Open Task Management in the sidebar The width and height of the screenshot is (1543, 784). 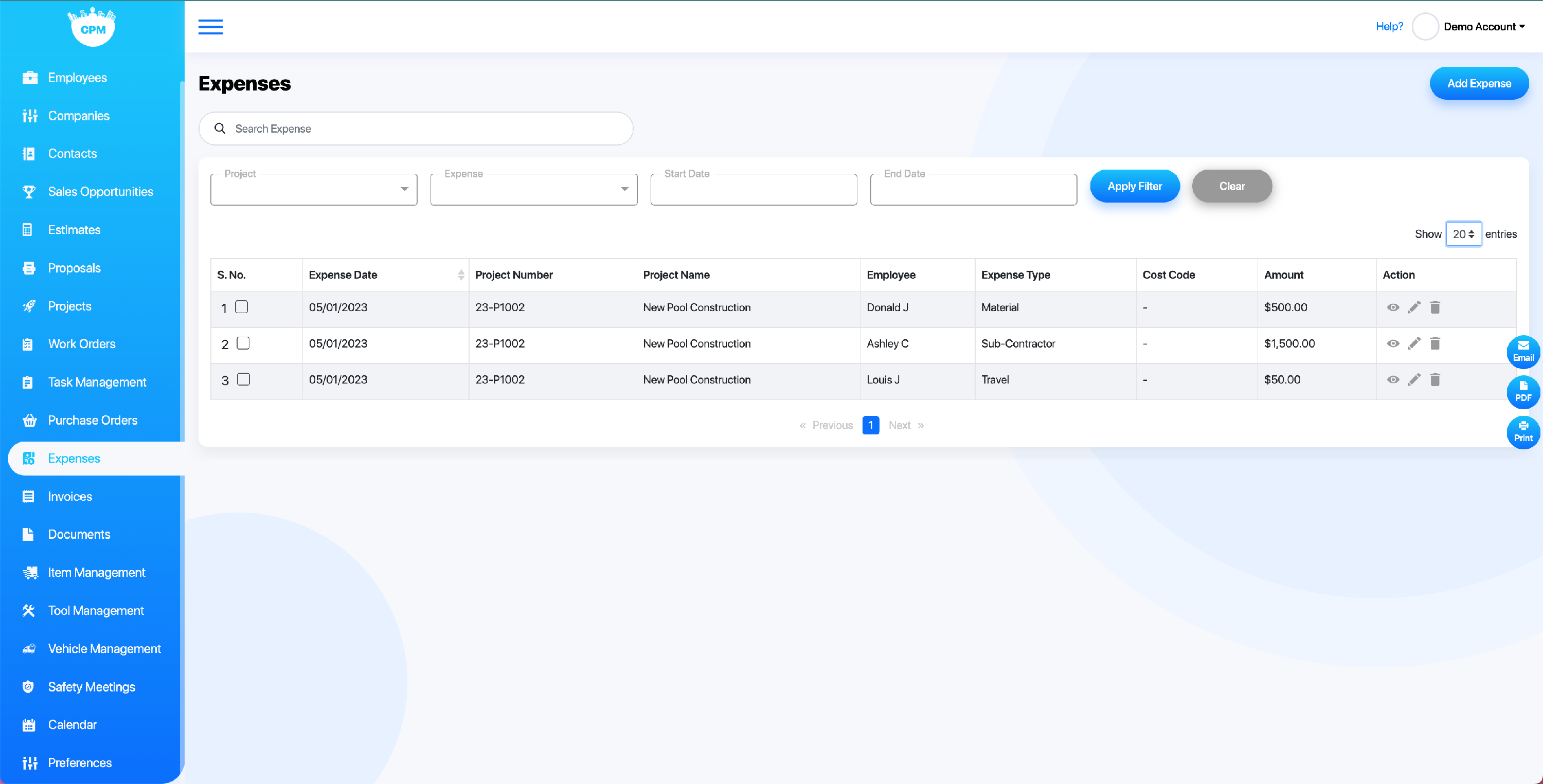pos(97,382)
